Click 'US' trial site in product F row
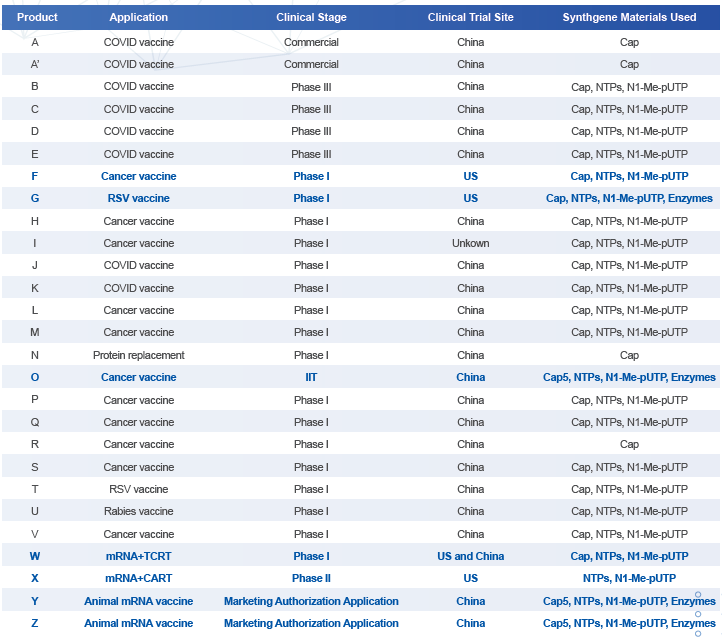722x640 pixels. 471,176
